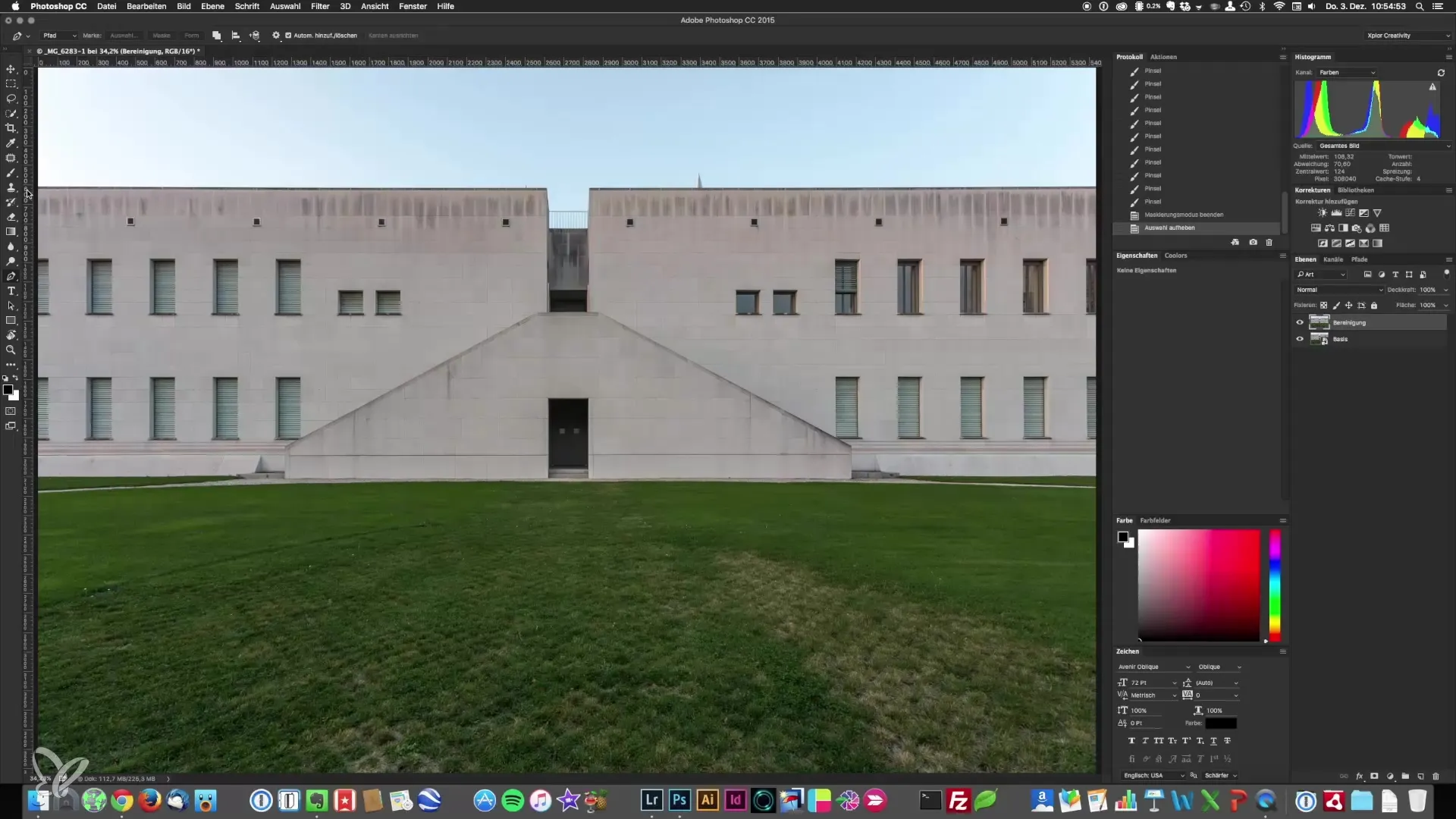This screenshot has height=819, width=1456.
Task: Open path operations icon in options bar
Action: click(217, 36)
